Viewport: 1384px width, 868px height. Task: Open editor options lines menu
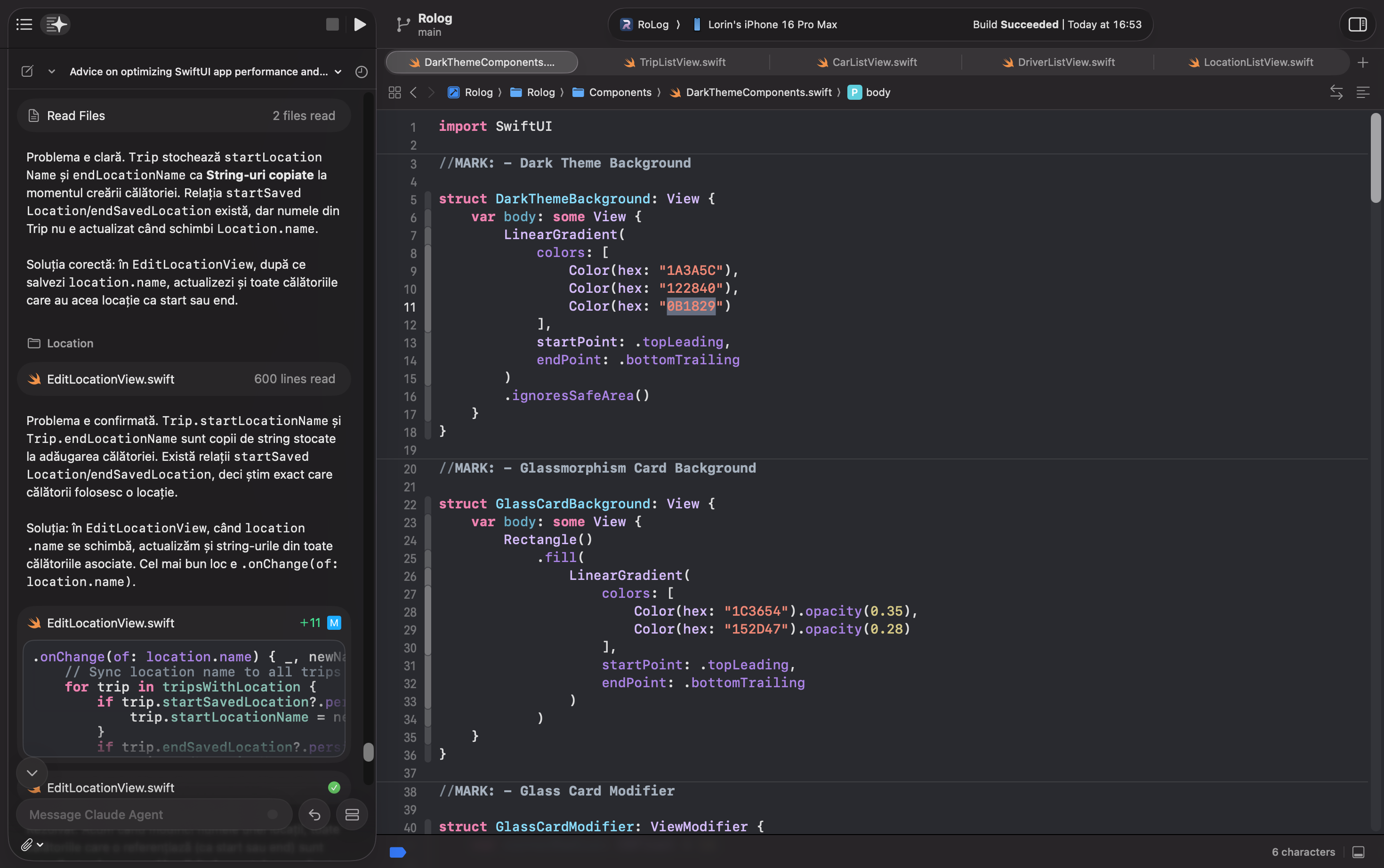(1363, 92)
